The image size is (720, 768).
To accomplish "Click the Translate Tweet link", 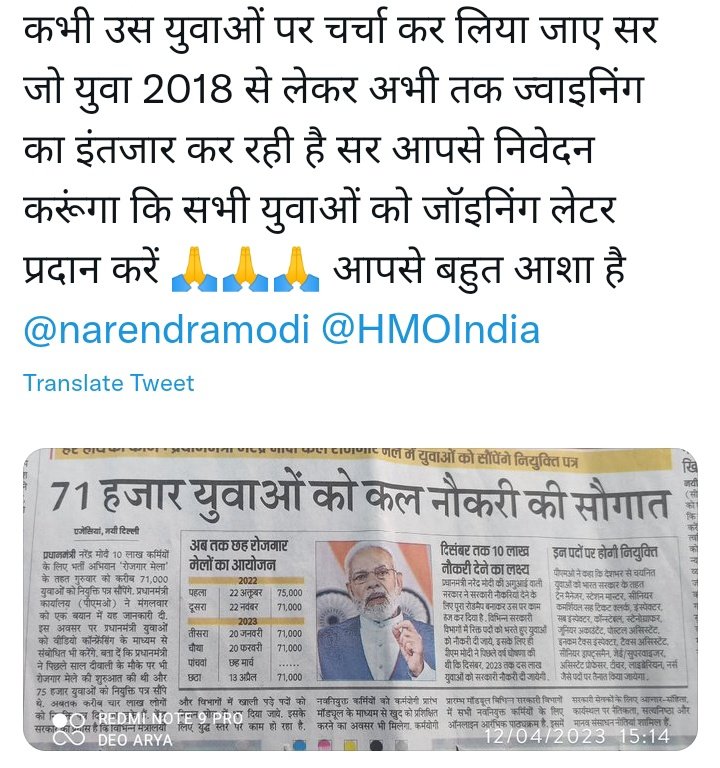I will pyautogui.click(x=109, y=383).
